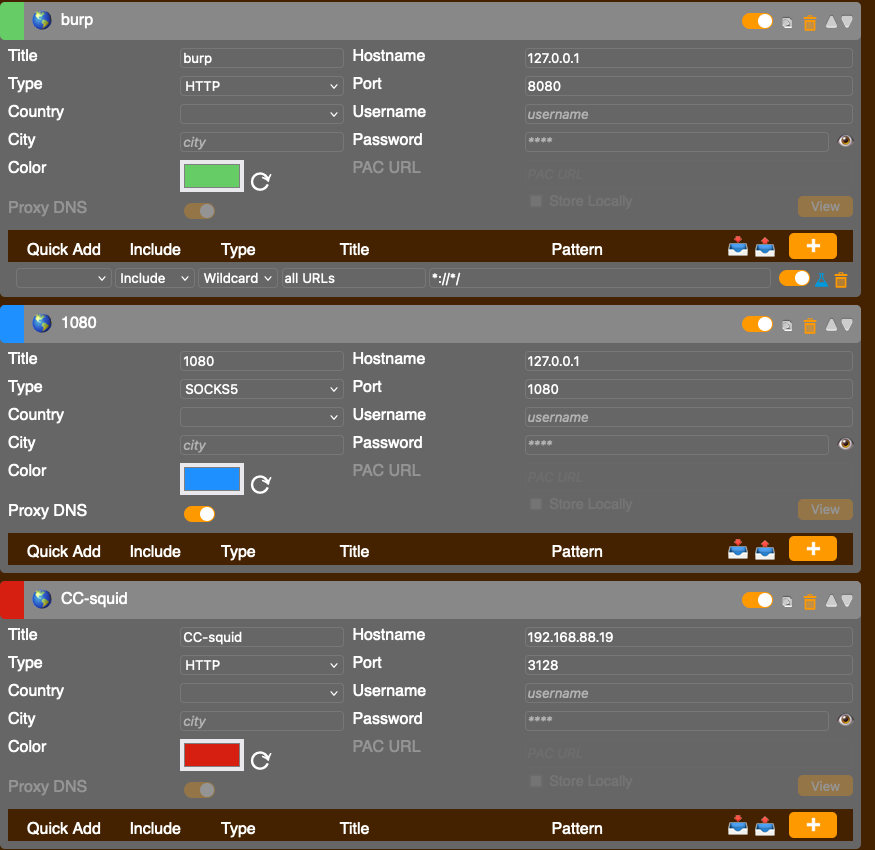The image size is (875, 850).
Task: Click import patterns icon in burp section
Action: point(738,248)
